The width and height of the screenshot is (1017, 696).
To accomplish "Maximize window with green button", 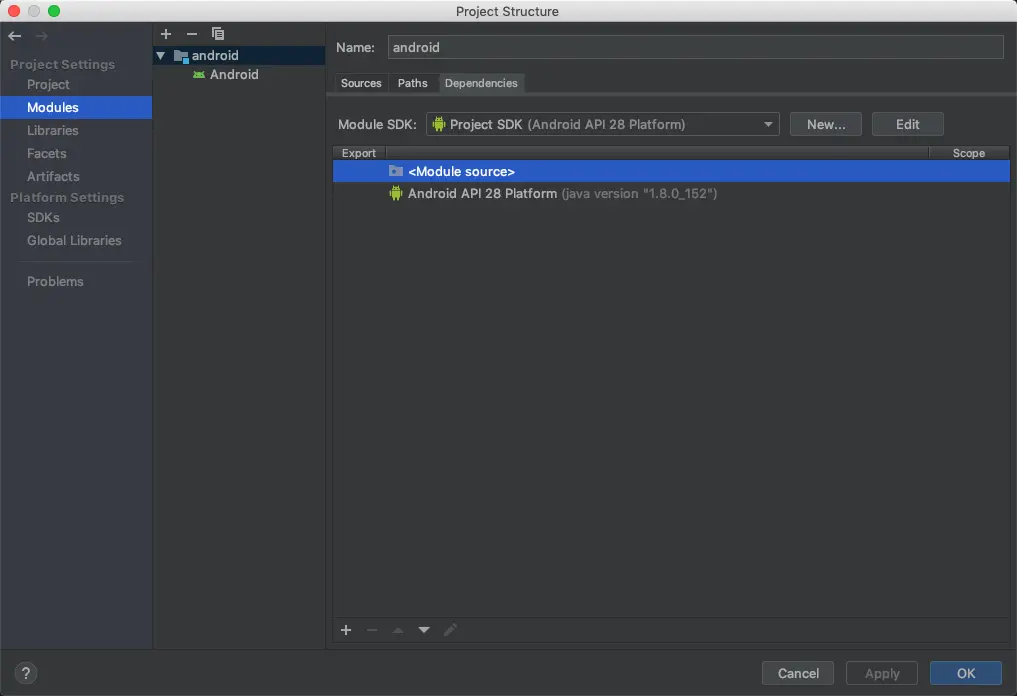I will (x=54, y=11).
